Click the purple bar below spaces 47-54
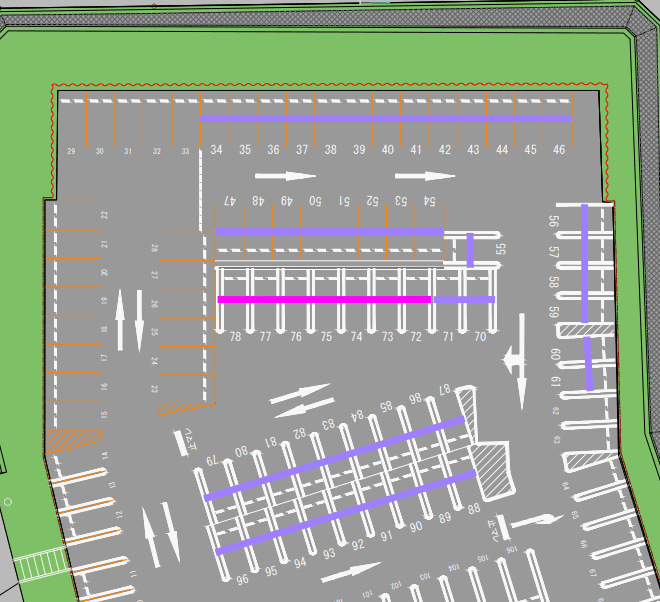 coord(329,232)
